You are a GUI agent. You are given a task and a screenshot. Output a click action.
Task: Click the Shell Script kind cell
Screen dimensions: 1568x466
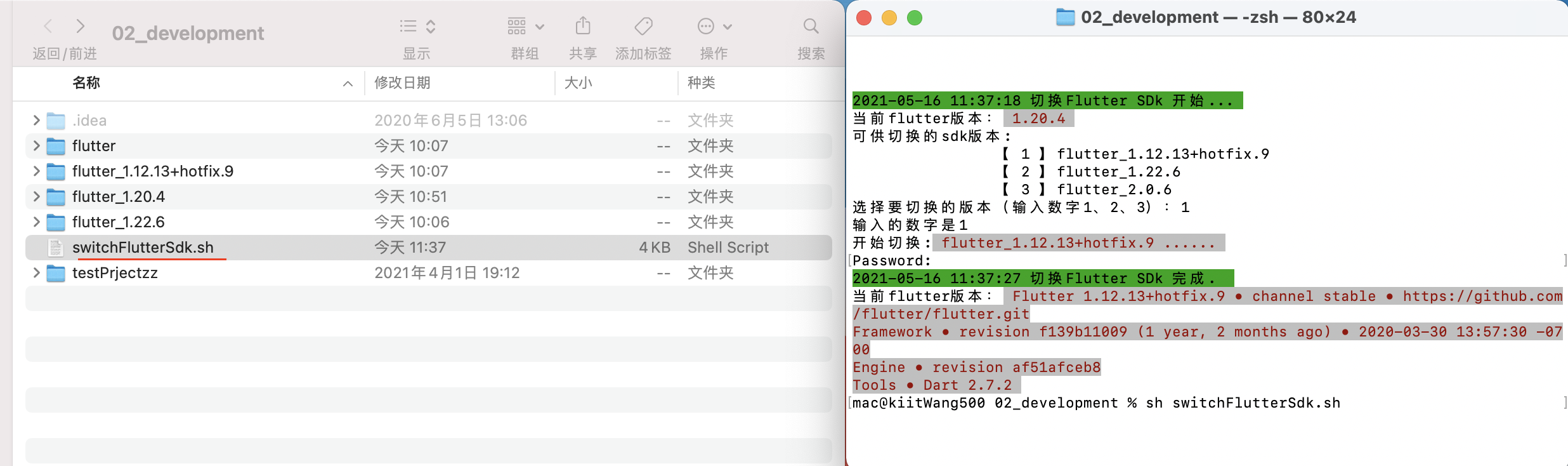[x=728, y=247]
